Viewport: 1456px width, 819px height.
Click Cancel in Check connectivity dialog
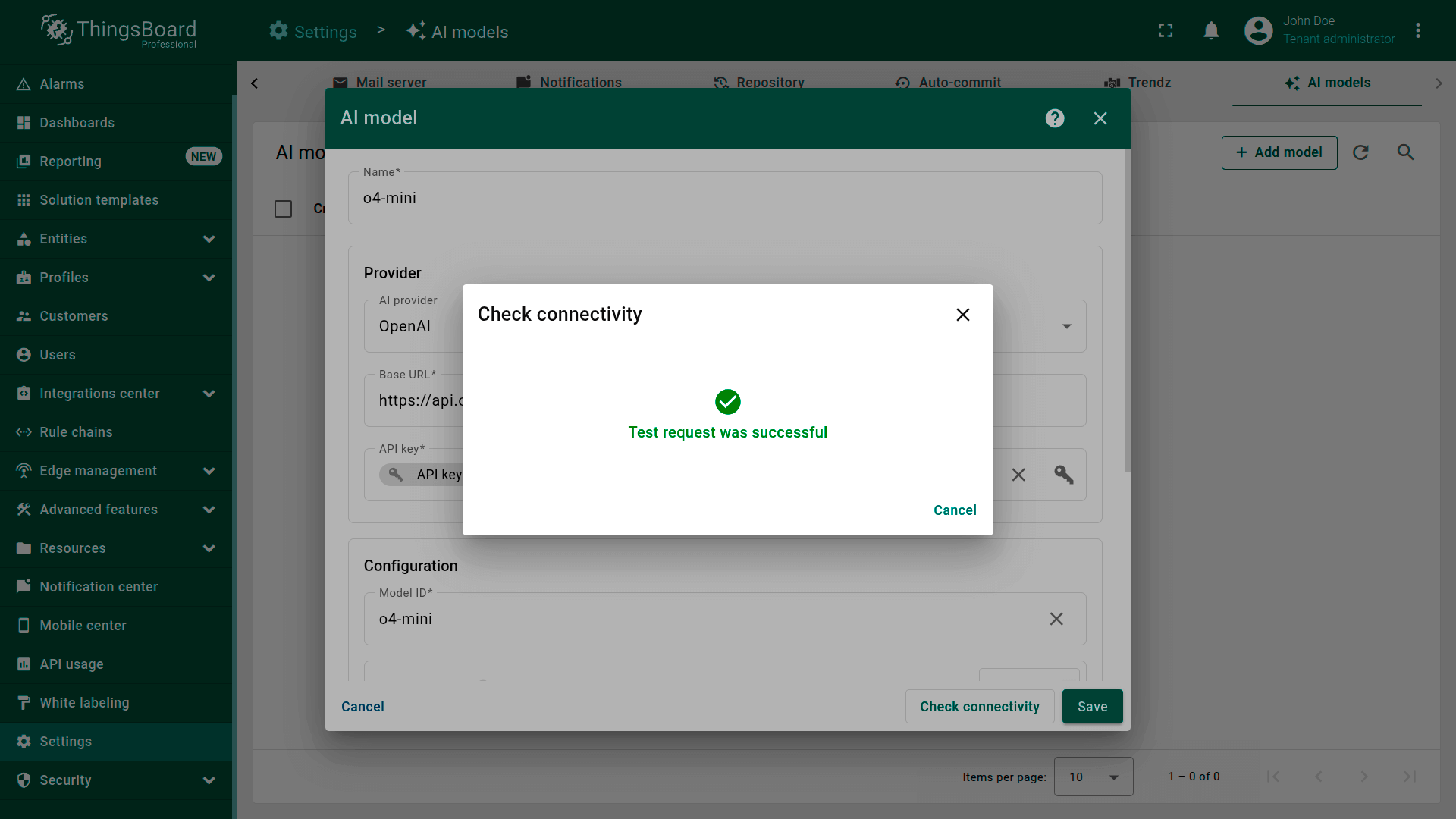point(954,510)
